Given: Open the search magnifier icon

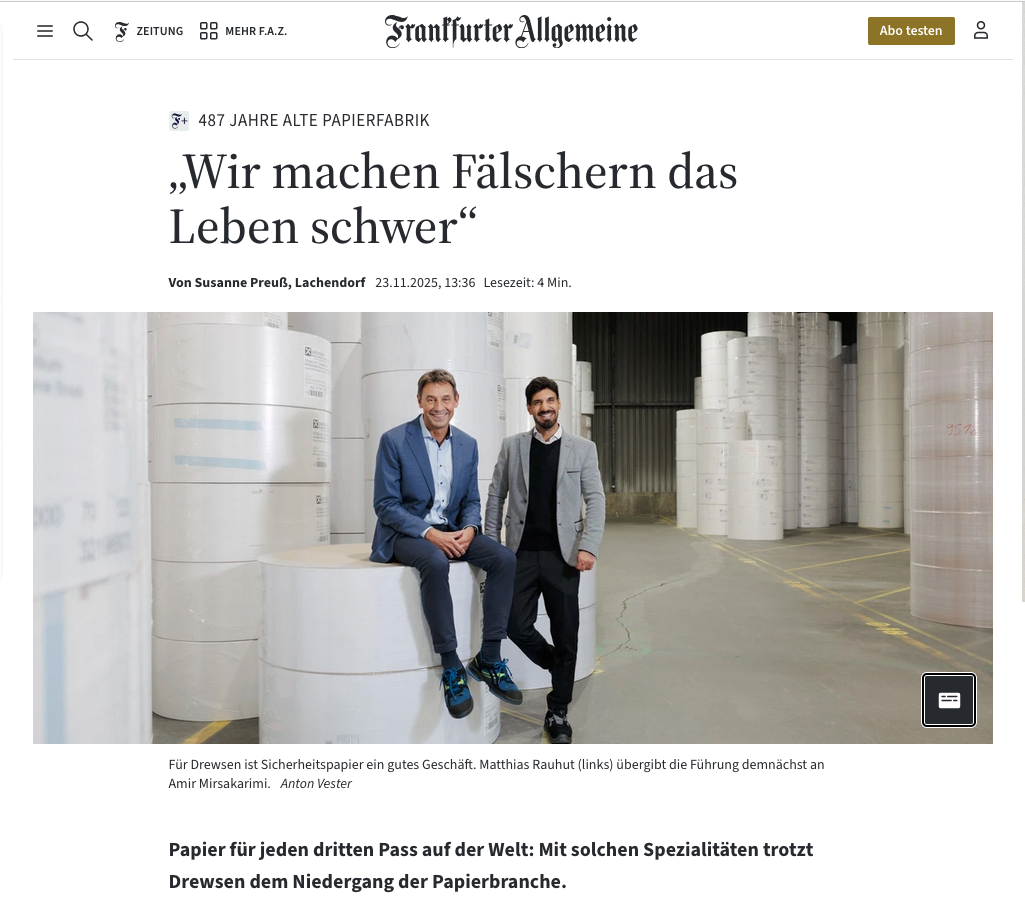Looking at the screenshot, I should pyautogui.click(x=82, y=31).
